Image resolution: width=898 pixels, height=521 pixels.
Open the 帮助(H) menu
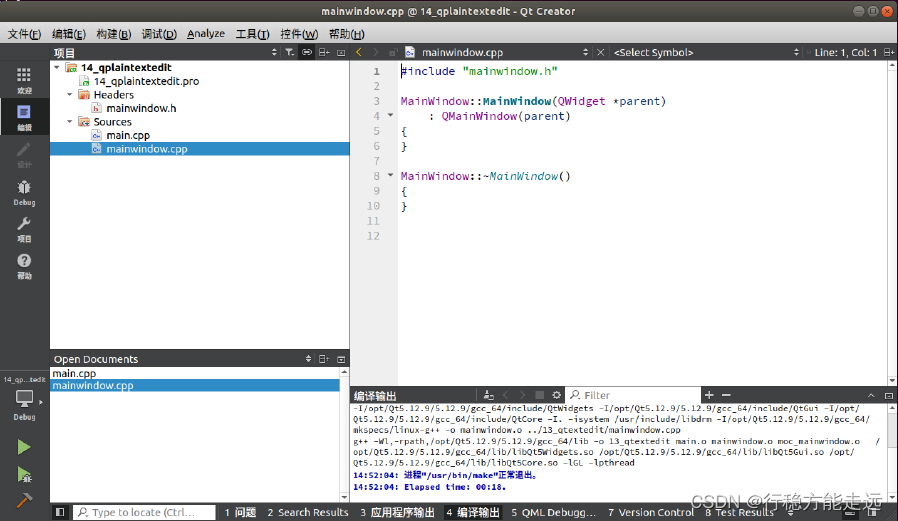(x=346, y=34)
